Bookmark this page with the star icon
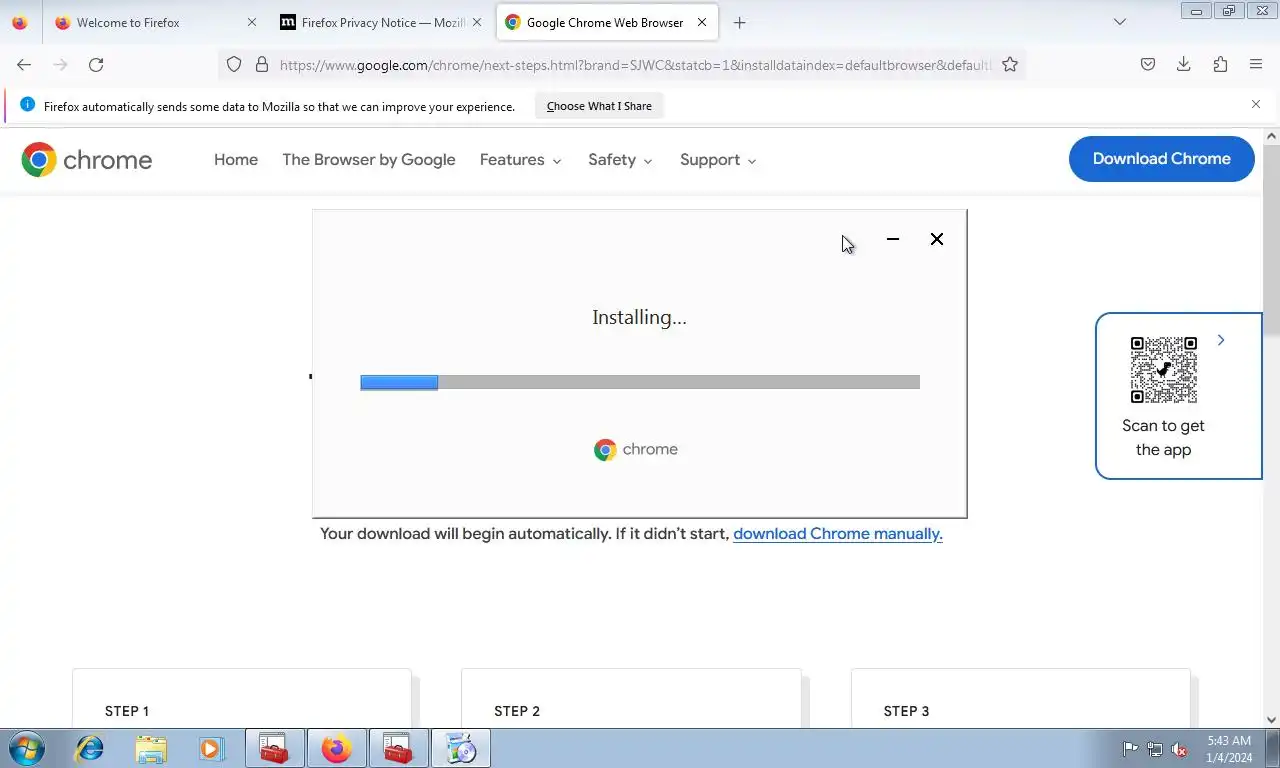The width and height of the screenshot is (1280, 768). click(x=1010, y=65)
